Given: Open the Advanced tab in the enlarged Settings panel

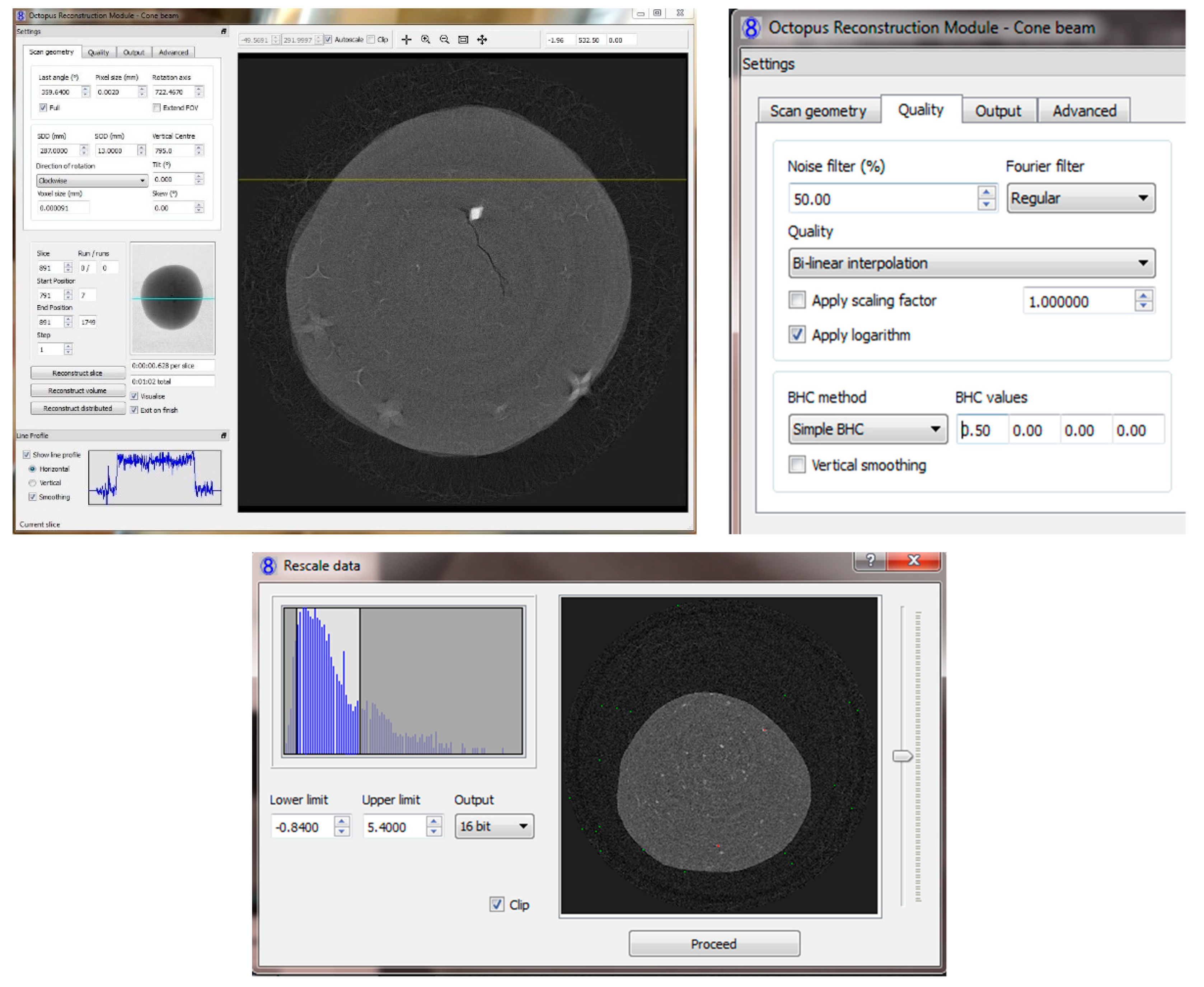Looking at the screenshot, I should point(1084,111).
